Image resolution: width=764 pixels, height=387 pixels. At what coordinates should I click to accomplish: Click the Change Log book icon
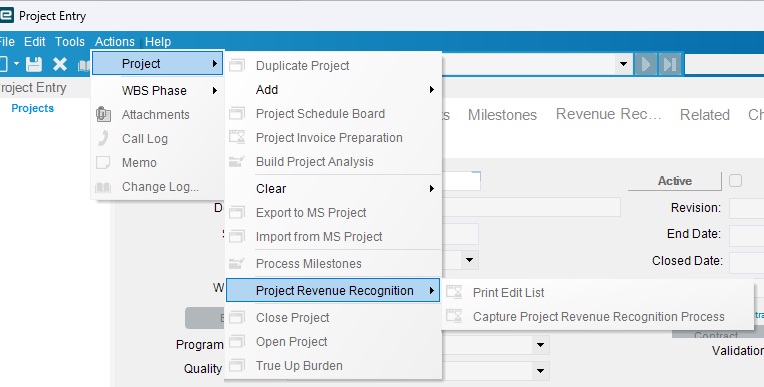click(103, 187)
